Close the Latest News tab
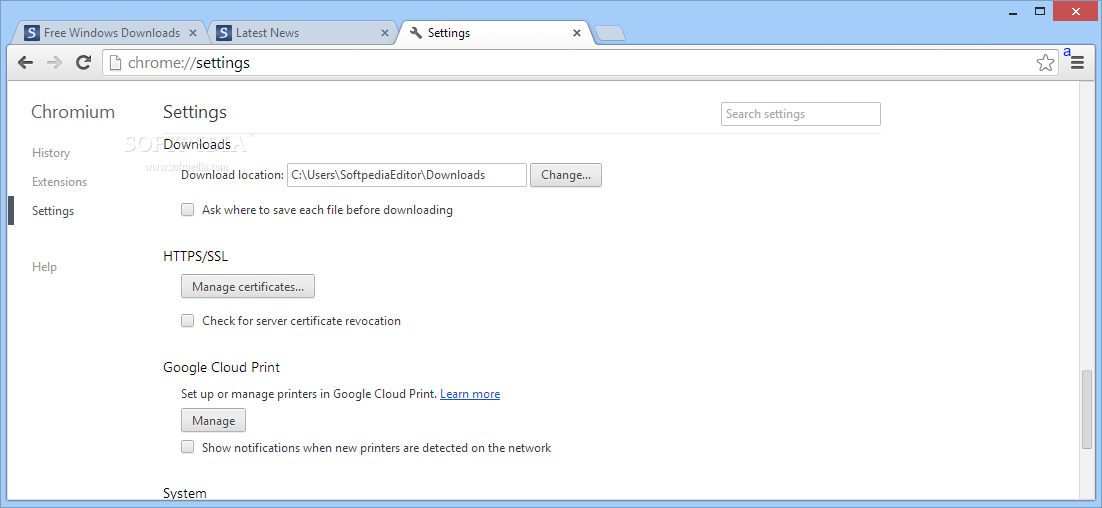Image resolution: width=1102 pixels, height=508 pixels. tap(384, 33)
